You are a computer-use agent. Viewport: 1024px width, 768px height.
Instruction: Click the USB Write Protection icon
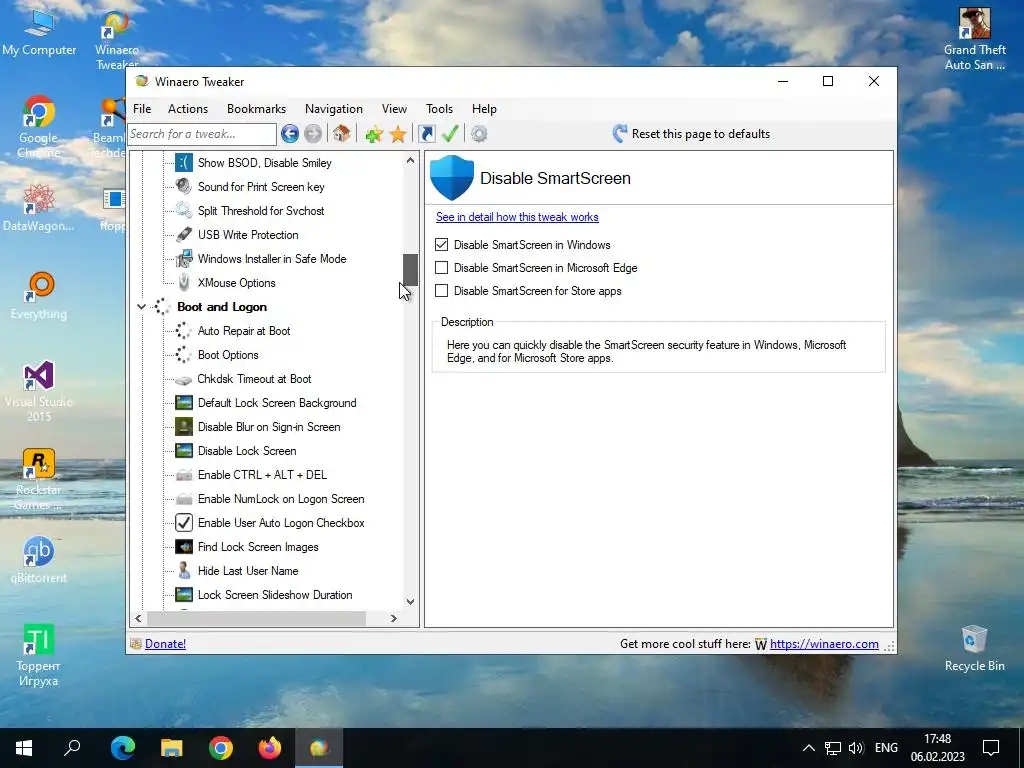(x=184, y=234)
